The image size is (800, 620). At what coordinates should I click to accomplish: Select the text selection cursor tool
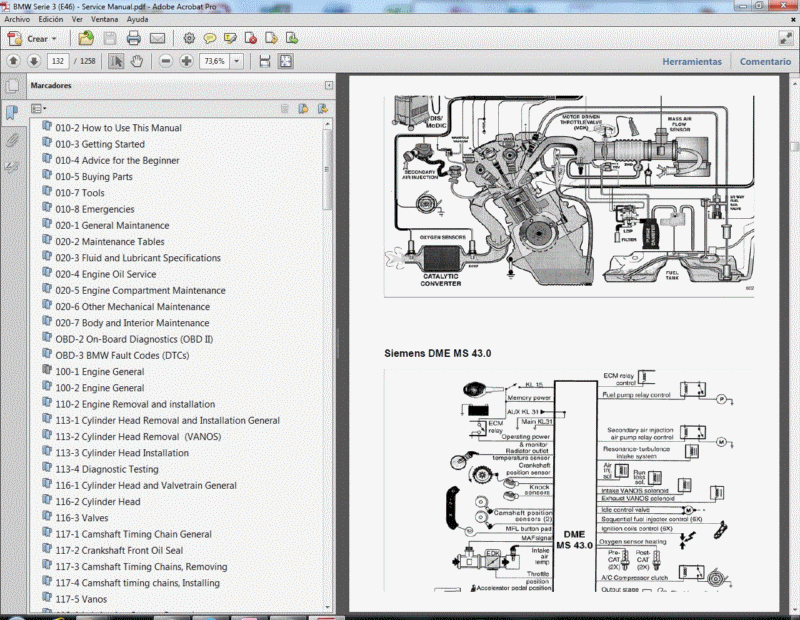[x=116, y=61]
